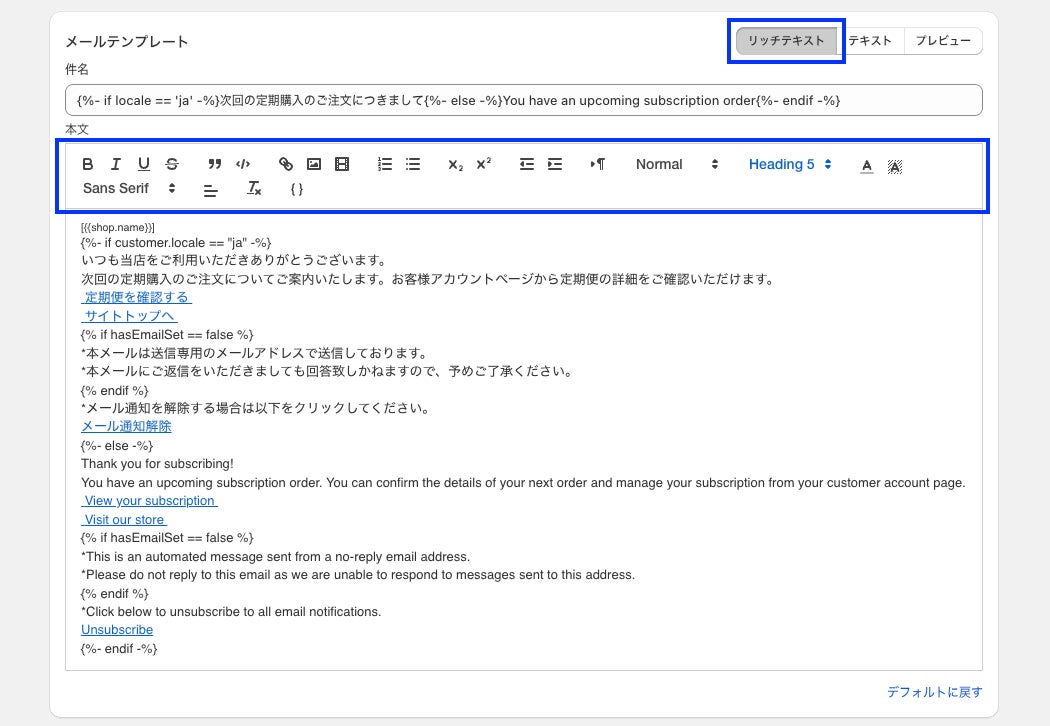Click '*本メールは送信専用のメールアドレス' line
Screen dimensions: 1050x726
pyautogui.click(x=255, y=353)
